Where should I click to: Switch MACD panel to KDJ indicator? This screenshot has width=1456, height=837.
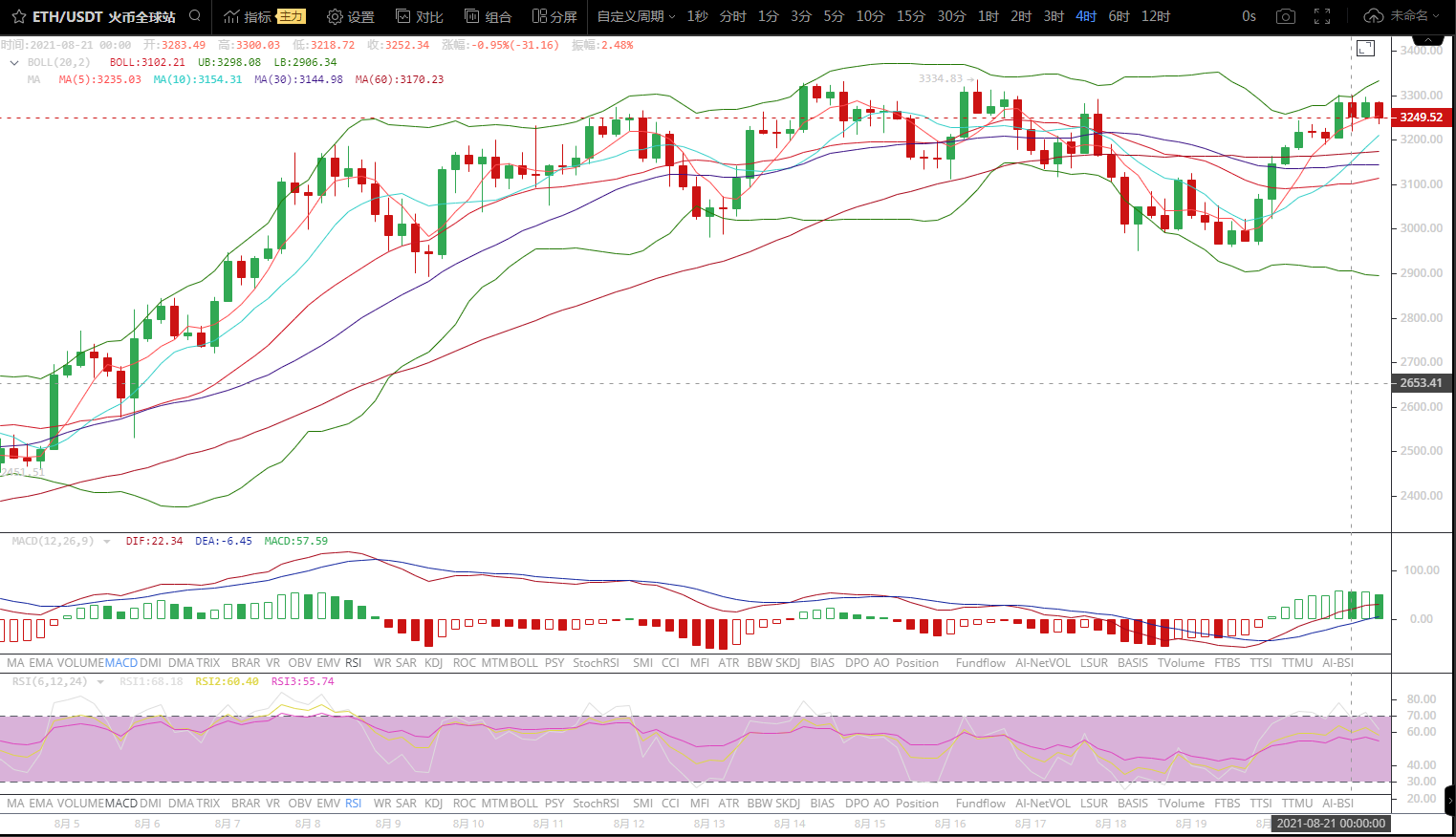pyautogui.click(x=433, y=663)
